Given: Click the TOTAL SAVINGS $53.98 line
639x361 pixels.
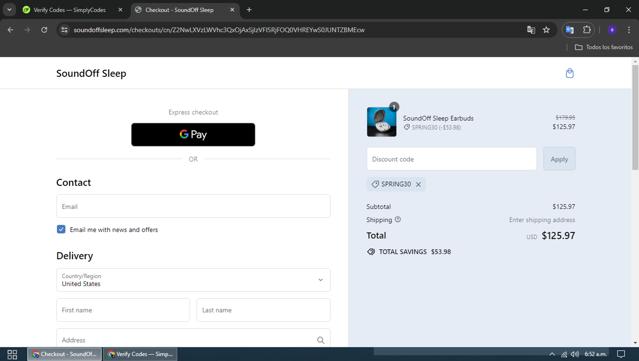Looking at the screenshot, I should click(x=409, y=252).
